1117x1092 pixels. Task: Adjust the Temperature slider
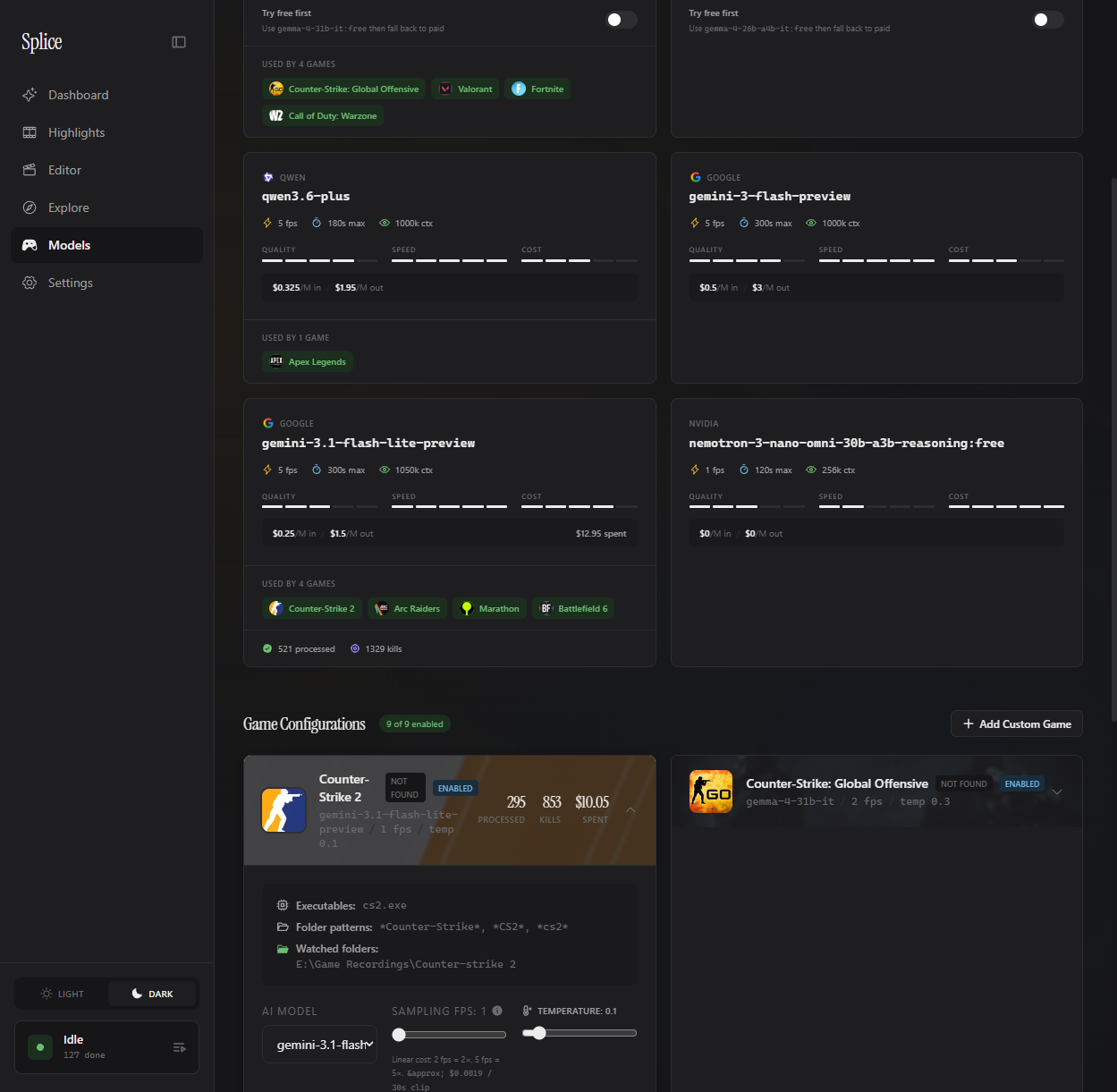click(x=580, y=1033)
